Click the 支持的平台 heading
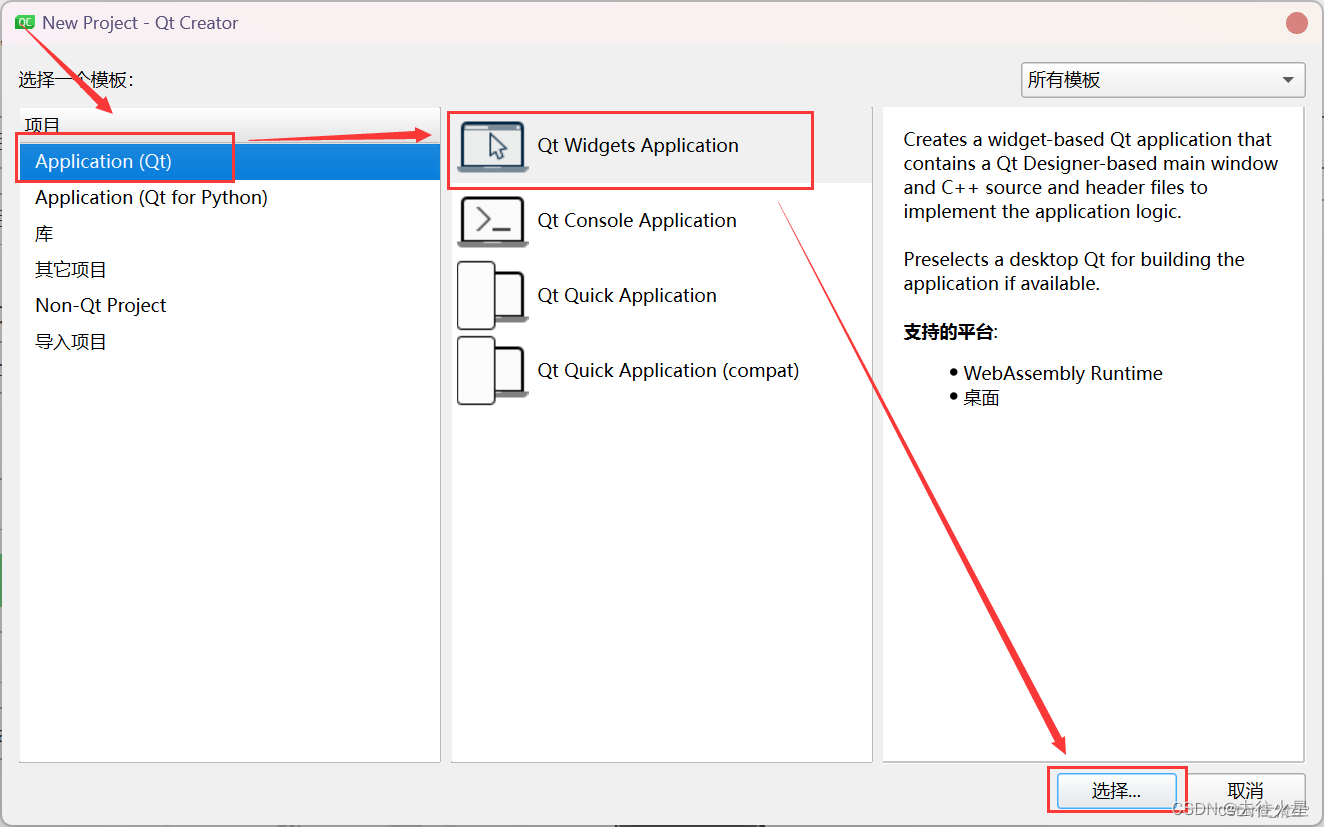The width and height of the screenshot is (1324, 827). [949, 332]
